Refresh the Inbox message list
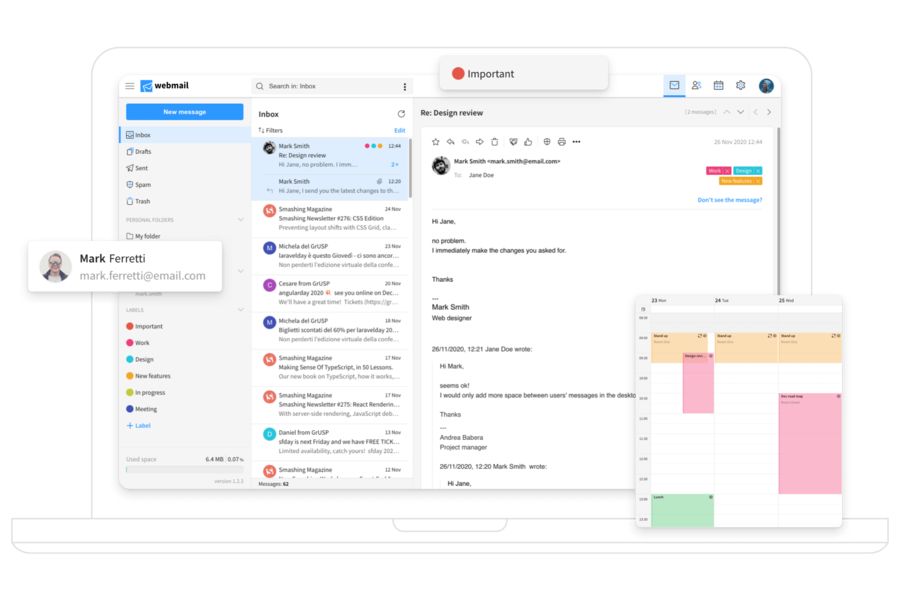This screenshot has height=600, width=900. [399, 113]
